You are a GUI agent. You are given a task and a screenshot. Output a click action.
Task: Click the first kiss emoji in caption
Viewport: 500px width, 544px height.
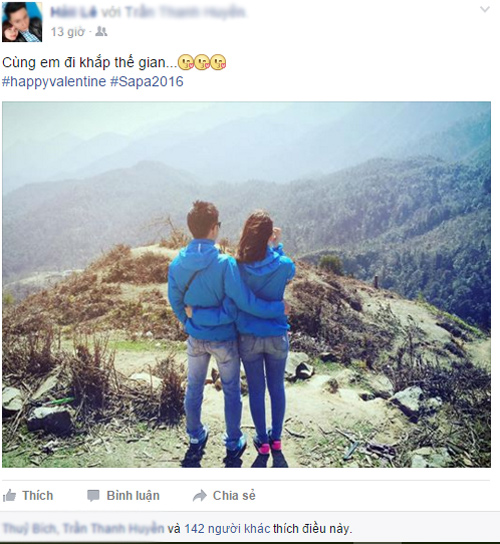click(x=186, y=63)
